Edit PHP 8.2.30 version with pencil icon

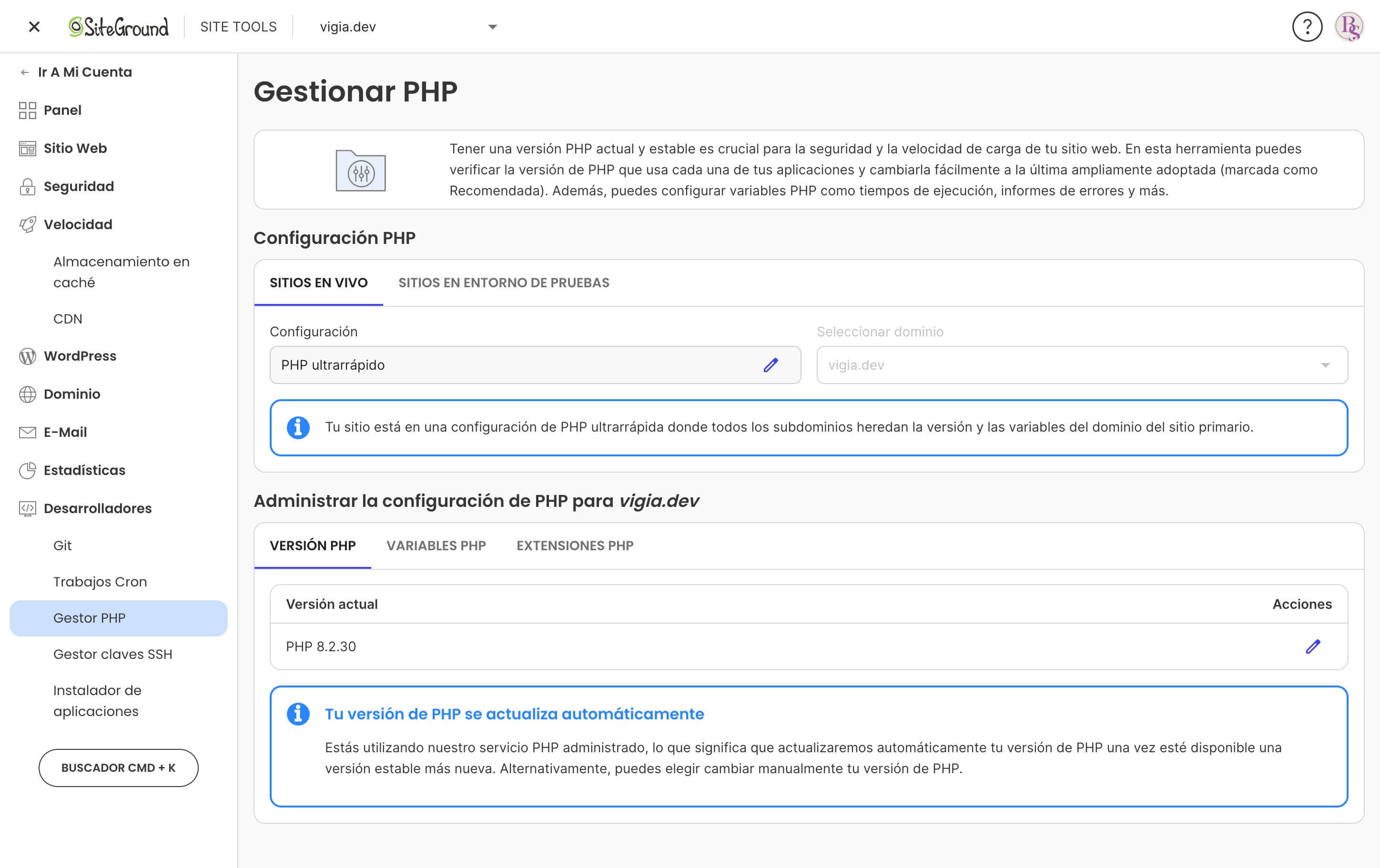tap(1312, 647)
